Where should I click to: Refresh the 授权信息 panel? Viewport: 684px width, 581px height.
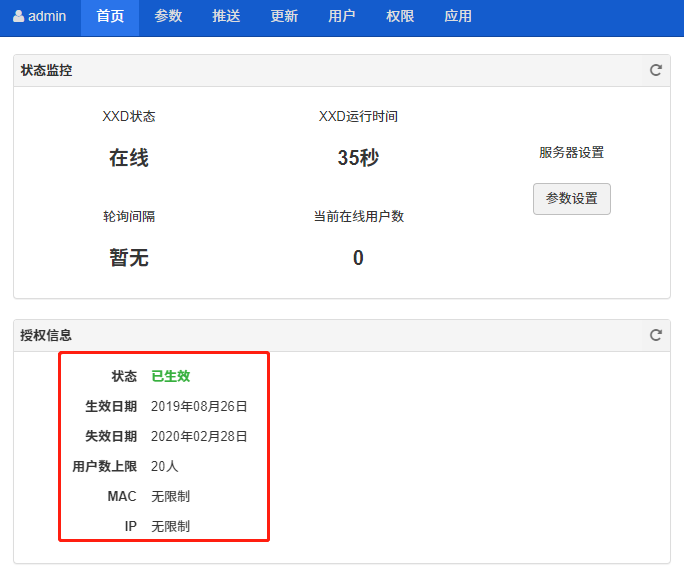point(656,335)
